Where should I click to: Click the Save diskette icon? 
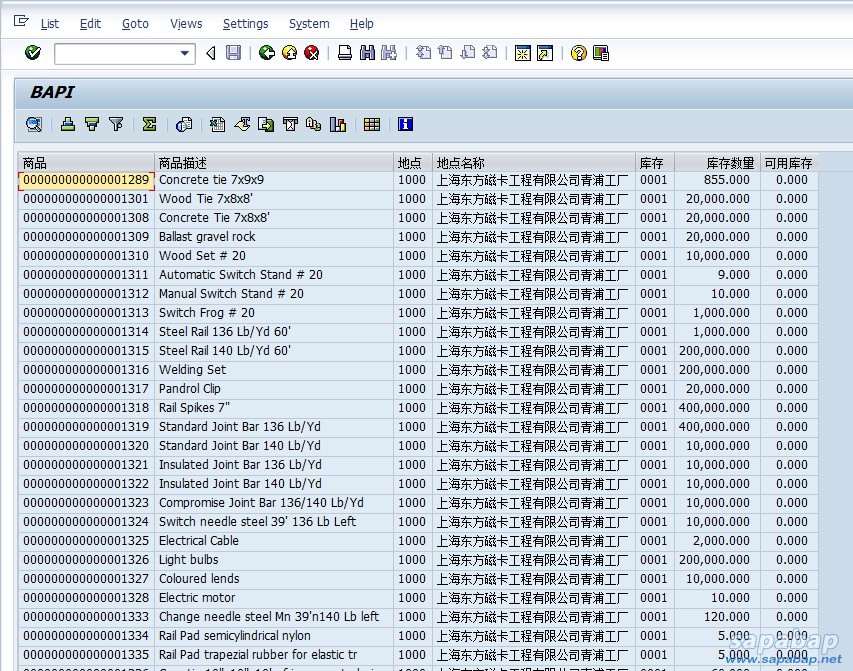click(233, 53)
